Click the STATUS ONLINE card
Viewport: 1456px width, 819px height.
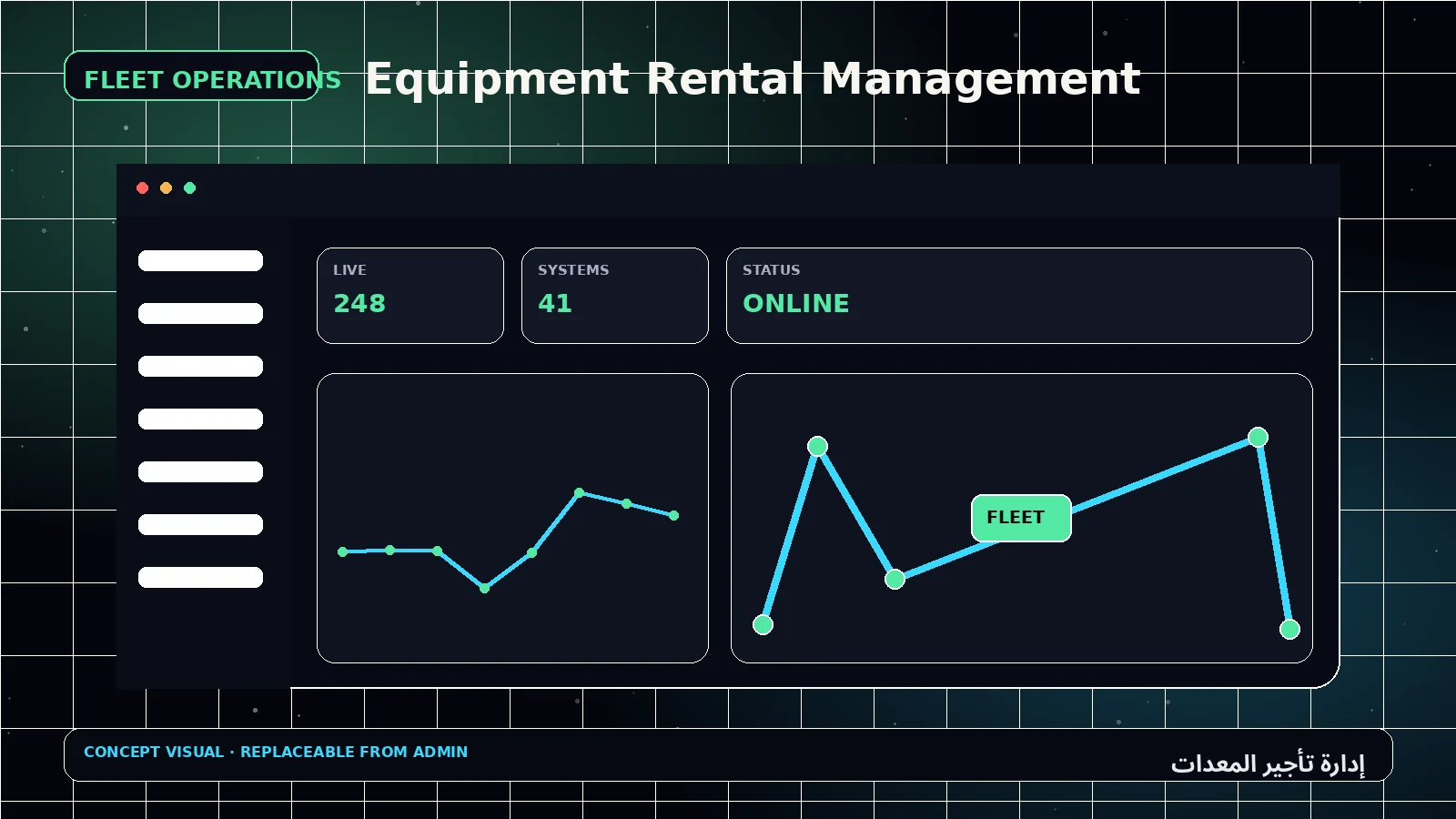pos(1019,296)
